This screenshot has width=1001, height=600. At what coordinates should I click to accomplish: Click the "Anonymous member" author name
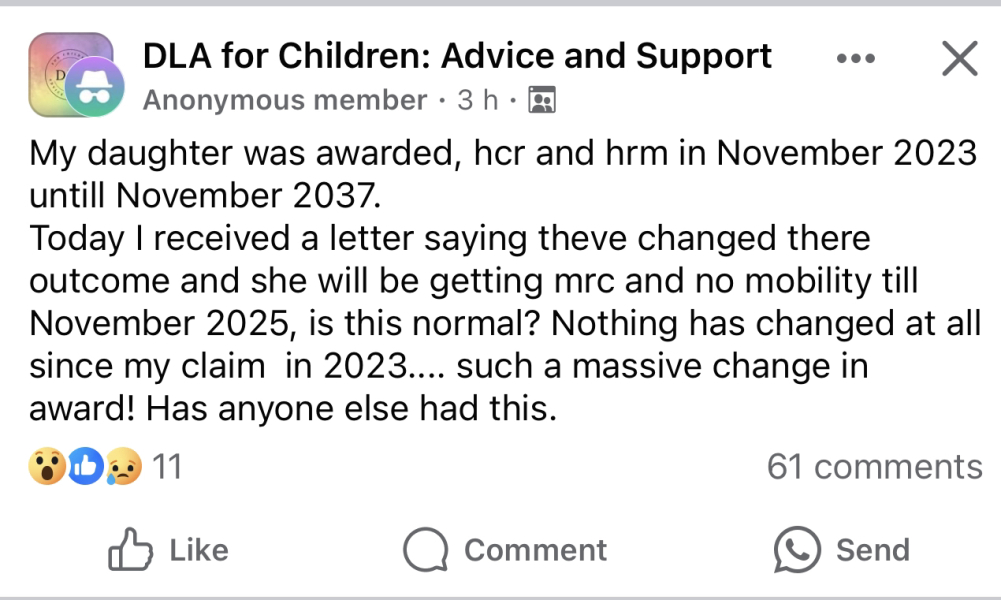click(x=285, y=100)
